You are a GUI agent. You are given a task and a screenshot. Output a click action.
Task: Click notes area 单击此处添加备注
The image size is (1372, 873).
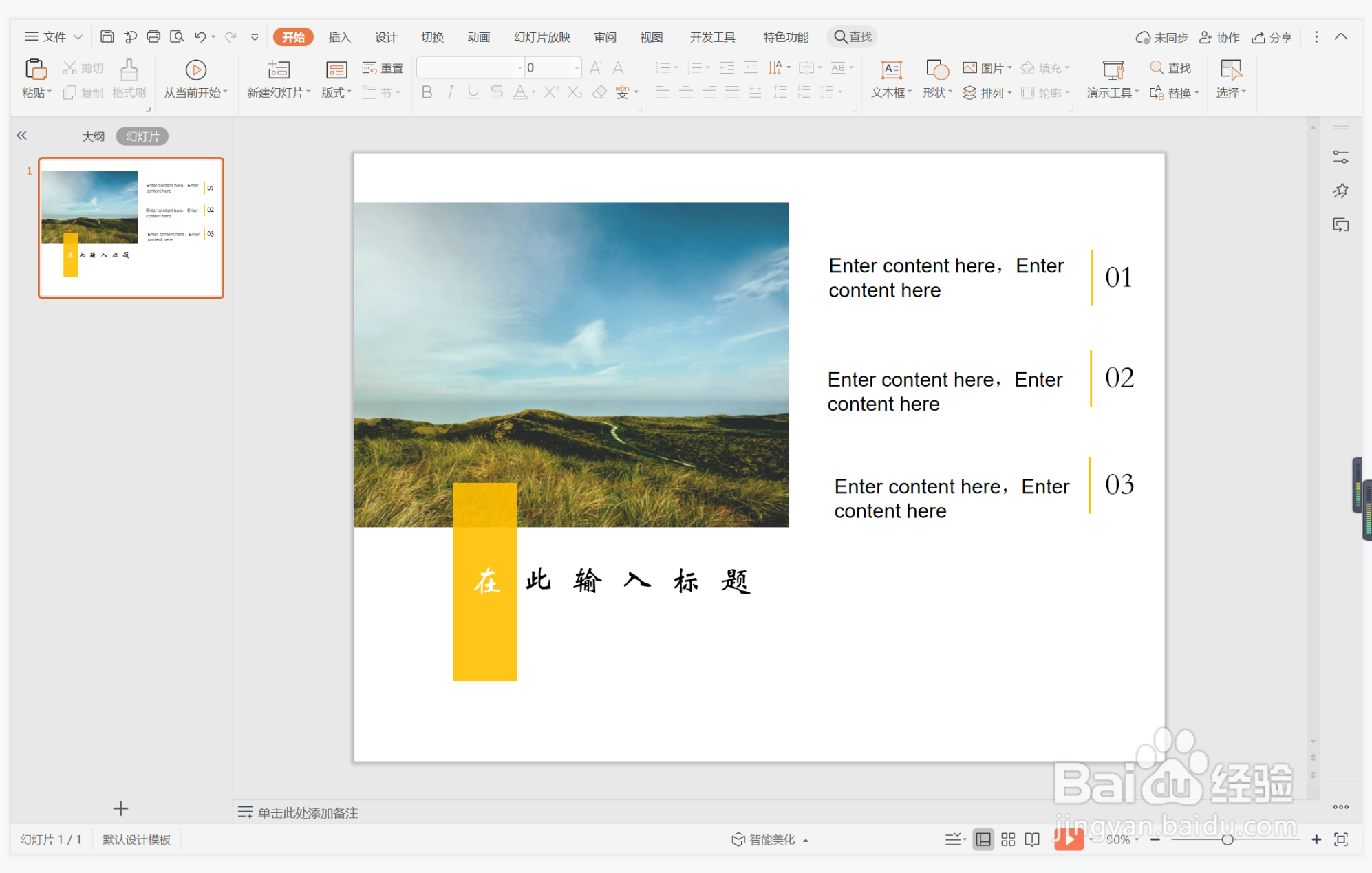pyautogui.click(x=308, y=812)
